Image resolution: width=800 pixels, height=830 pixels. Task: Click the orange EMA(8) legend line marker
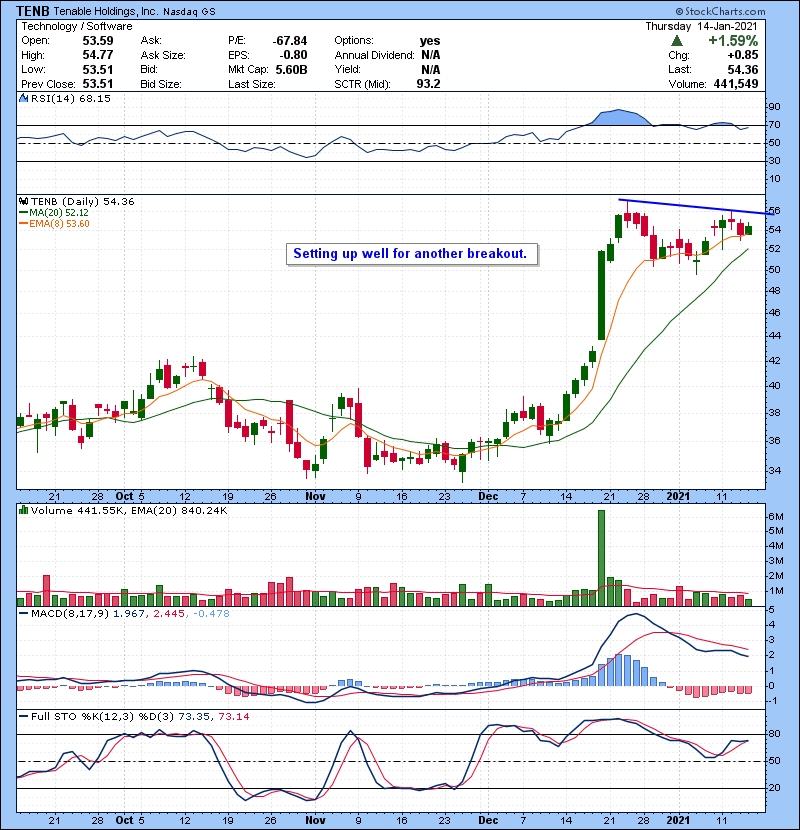[x=23, y=223]
